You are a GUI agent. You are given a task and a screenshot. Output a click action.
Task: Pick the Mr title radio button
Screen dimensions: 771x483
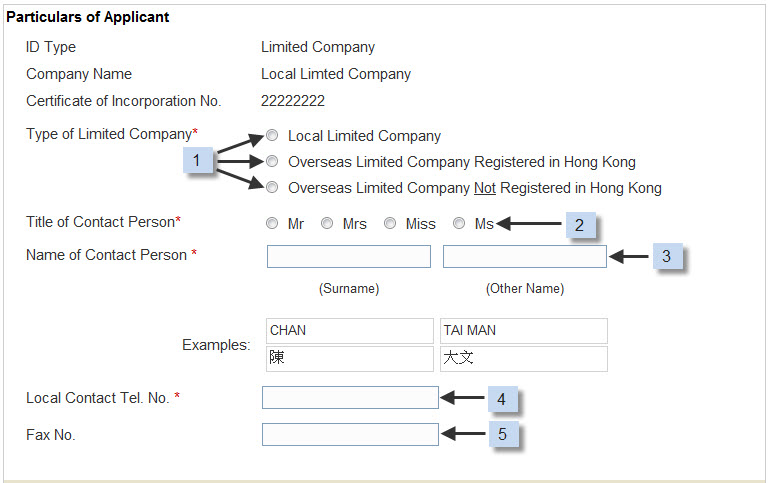point(272,223)
